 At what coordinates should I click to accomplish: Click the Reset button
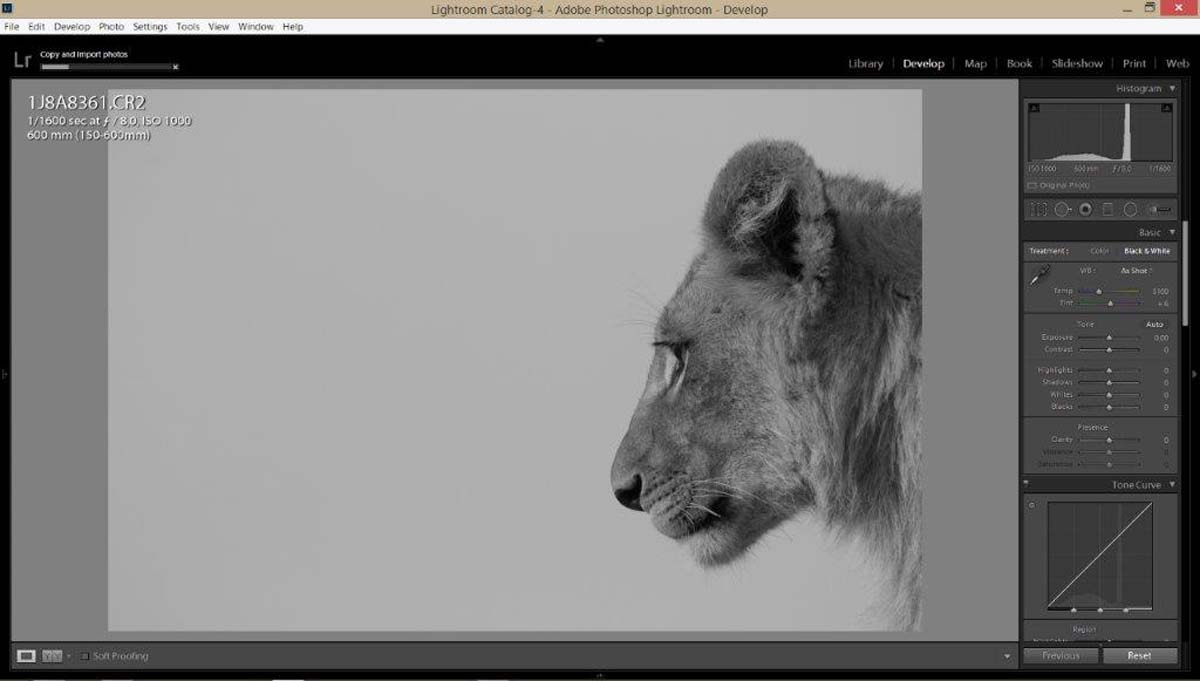pyautogui.click(x=1139, y=656)
